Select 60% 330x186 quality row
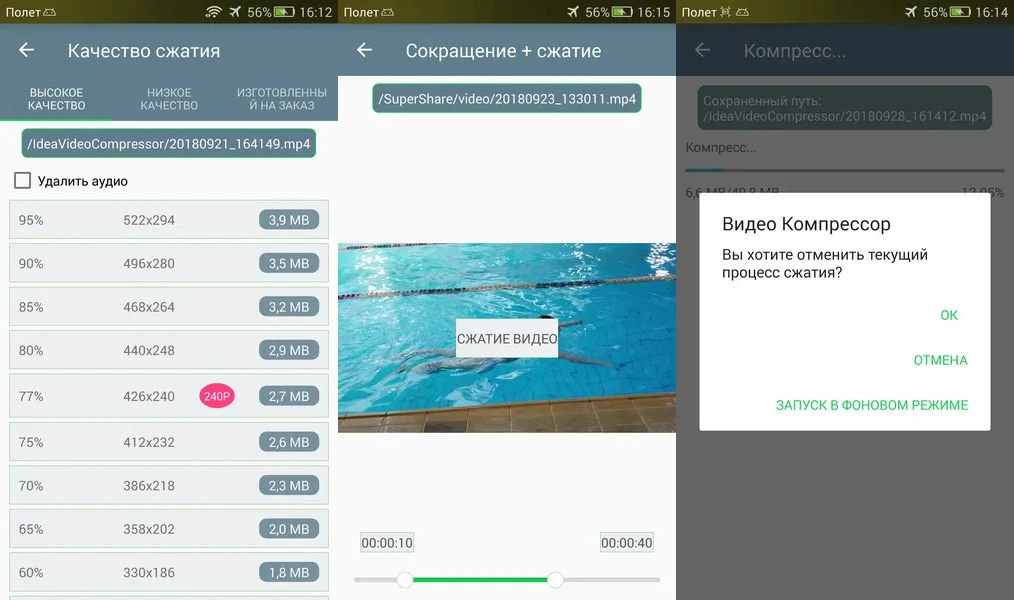The width and height of the screenshot is (1014, 600). click(x=169, y=572)
